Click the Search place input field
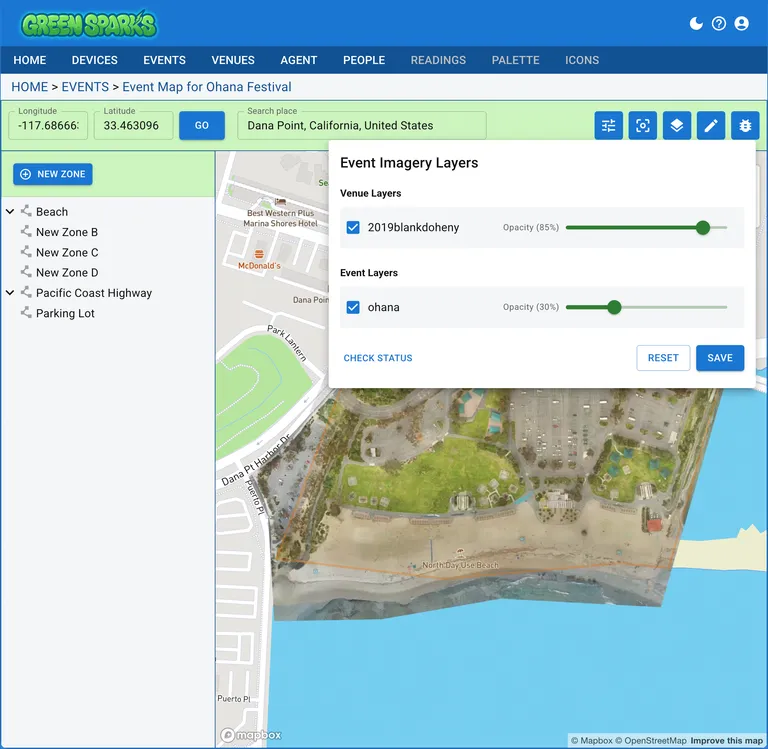The image size is (768, 749). coord(361,126)
